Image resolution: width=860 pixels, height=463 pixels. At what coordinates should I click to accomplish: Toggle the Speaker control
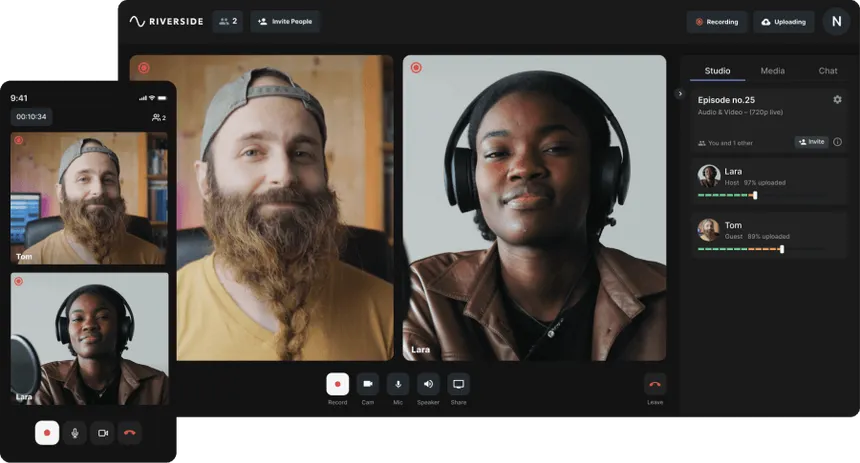coord(428,384)
